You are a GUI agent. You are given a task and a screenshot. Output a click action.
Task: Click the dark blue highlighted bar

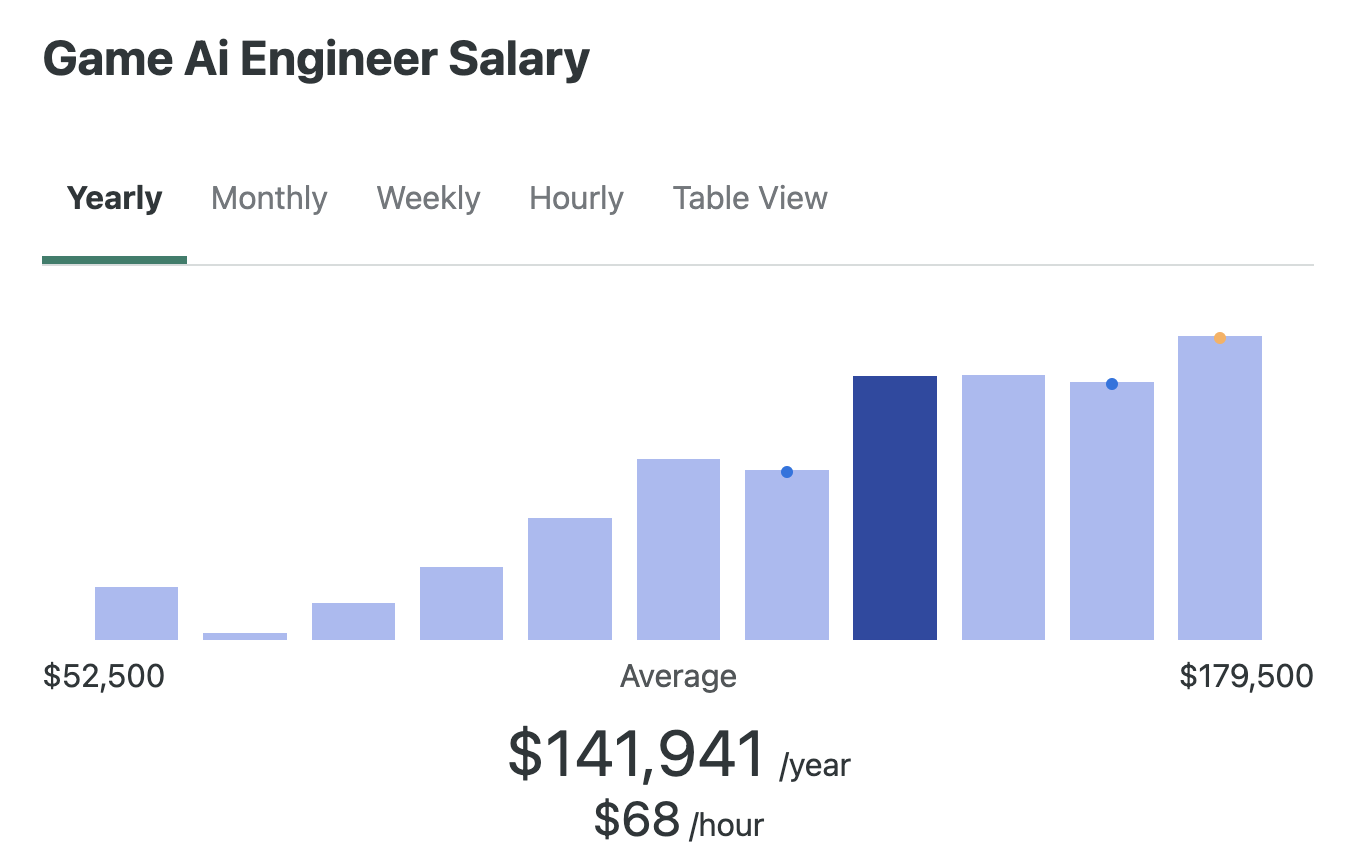point(894,508)
